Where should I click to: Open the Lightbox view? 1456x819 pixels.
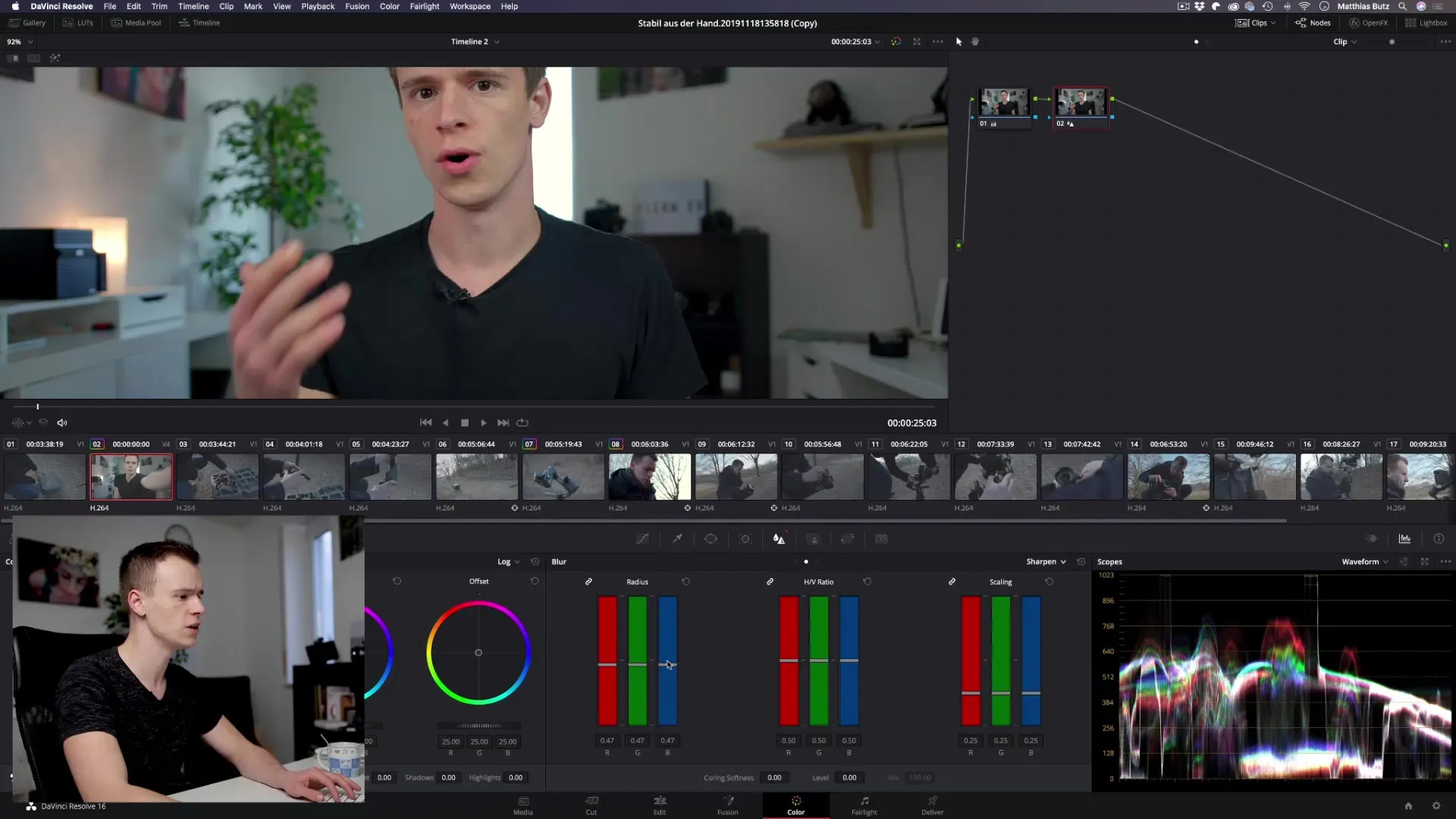[x=1426, y=23]
